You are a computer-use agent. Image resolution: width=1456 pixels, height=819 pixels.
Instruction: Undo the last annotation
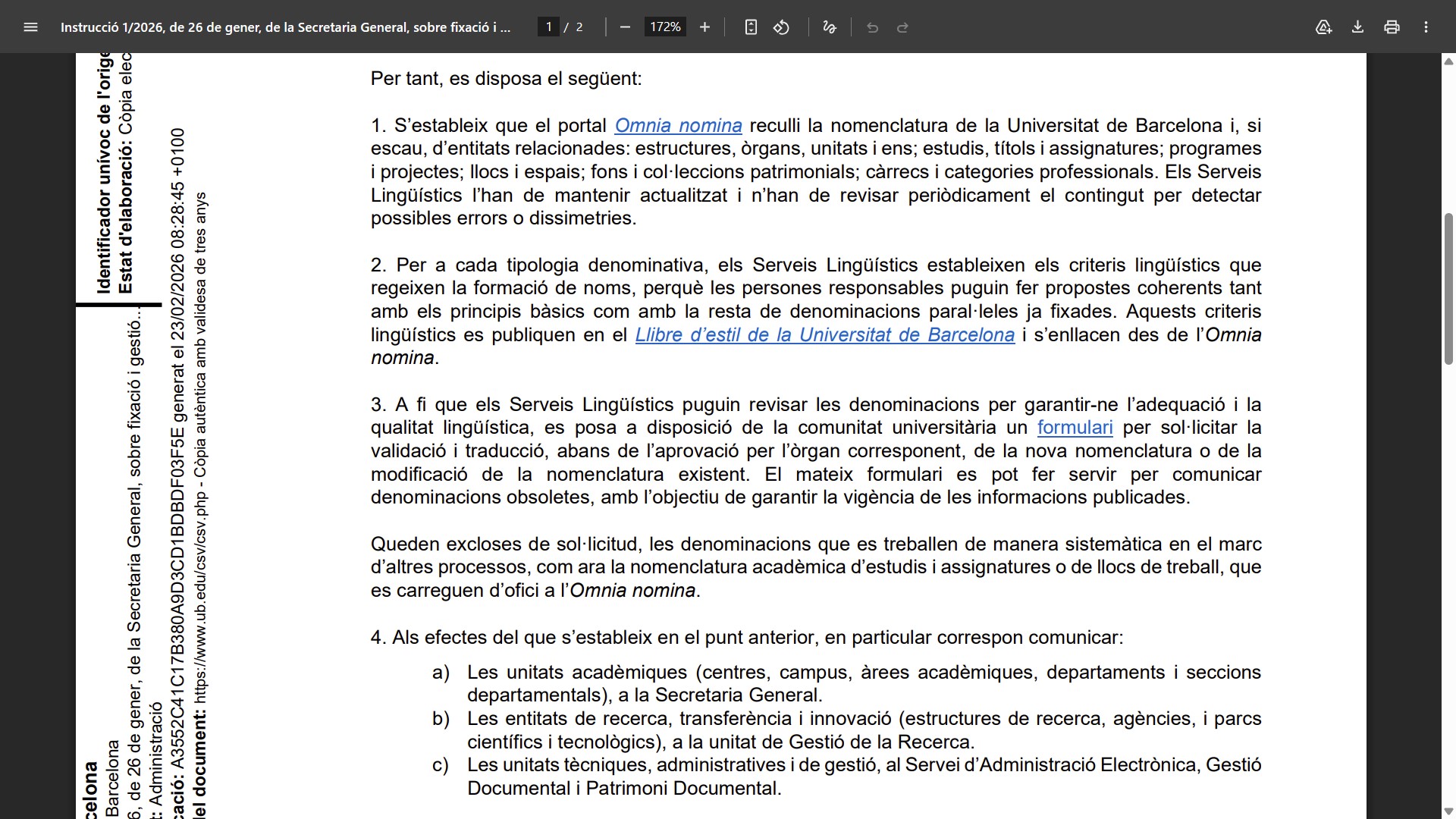pos(872,27)
